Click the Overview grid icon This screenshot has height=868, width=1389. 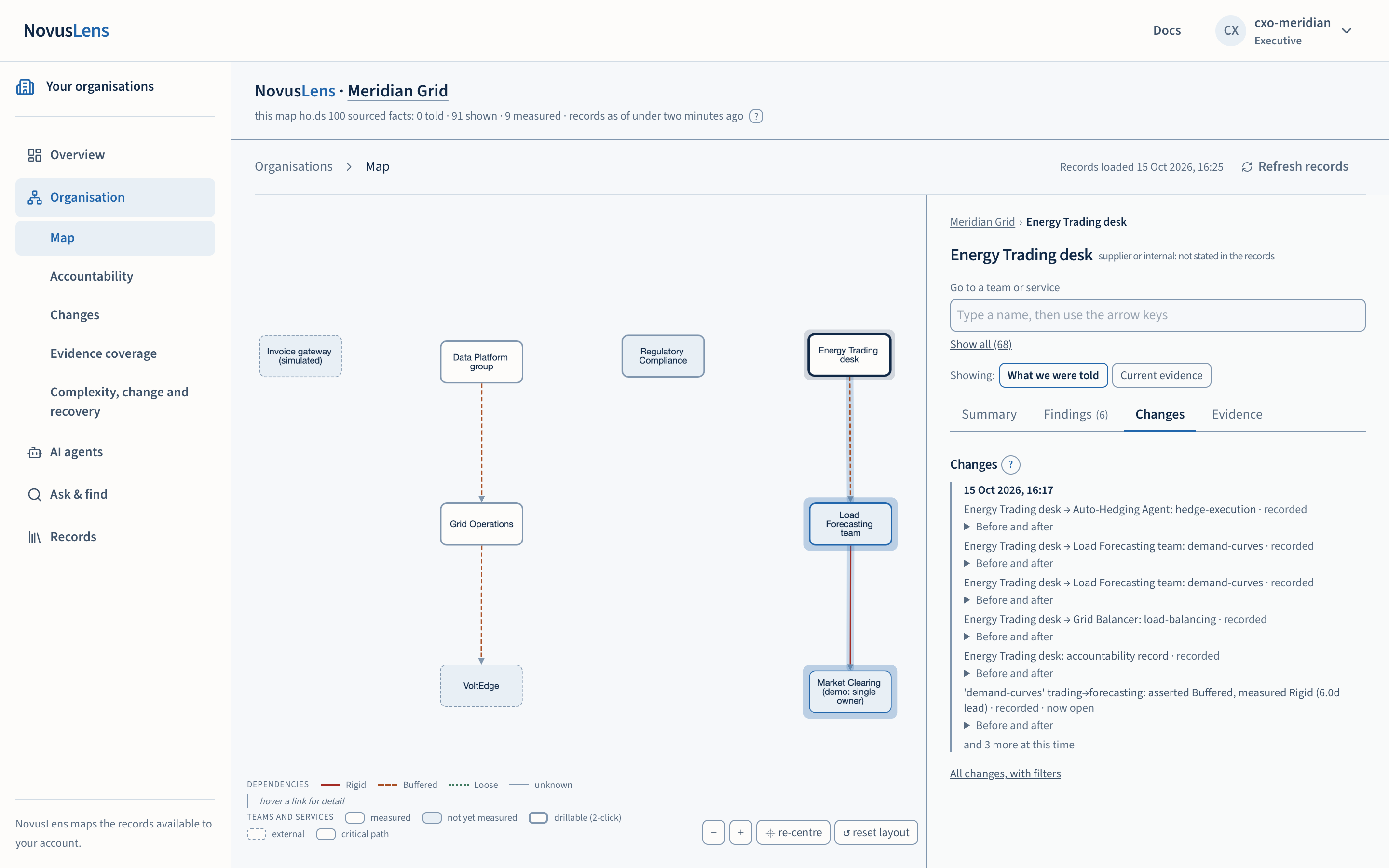[34, 155]
